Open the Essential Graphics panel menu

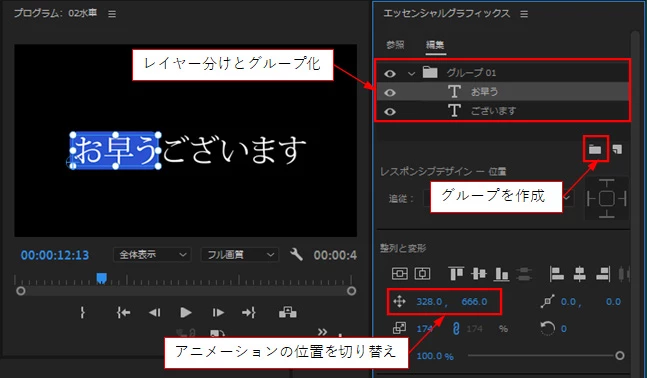(x=524, y=14)
